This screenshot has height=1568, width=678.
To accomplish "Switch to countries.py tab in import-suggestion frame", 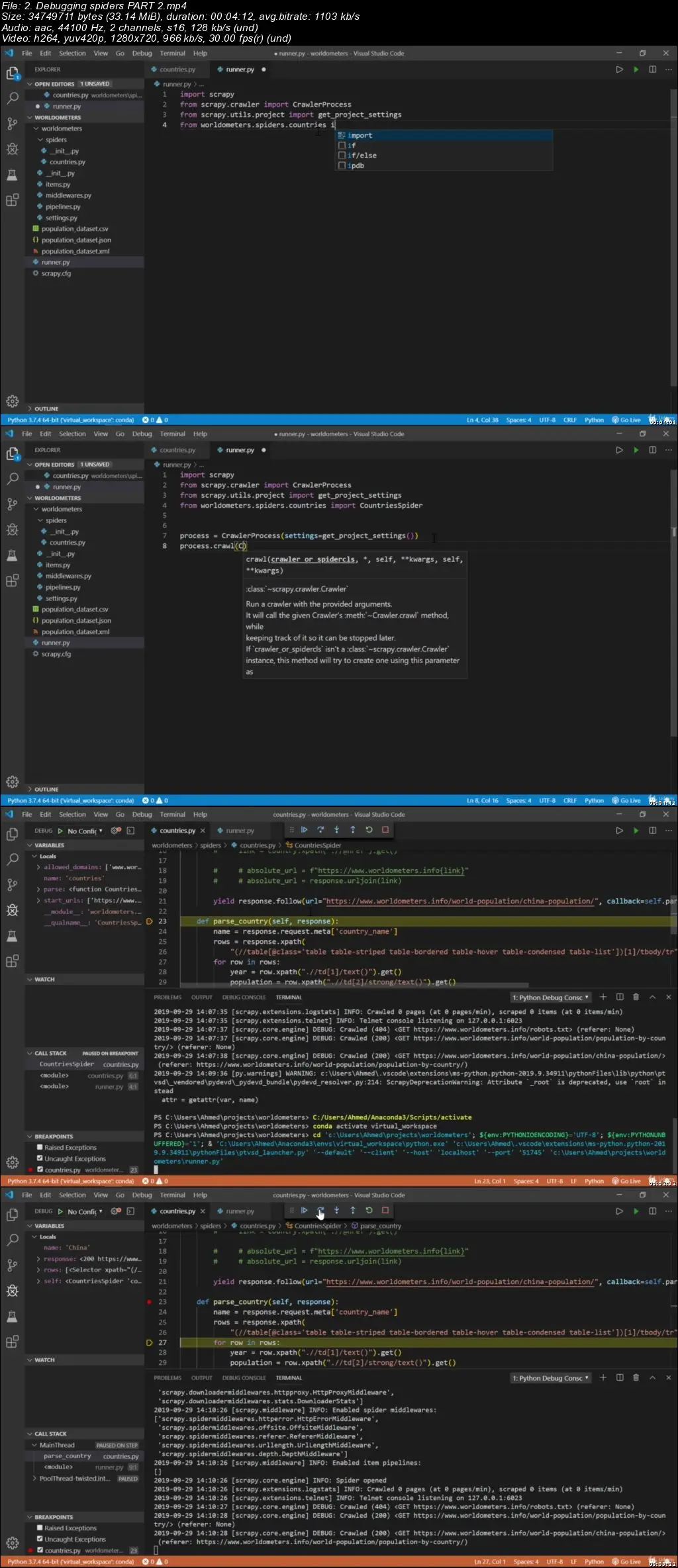I will click(x=177, y=69).
